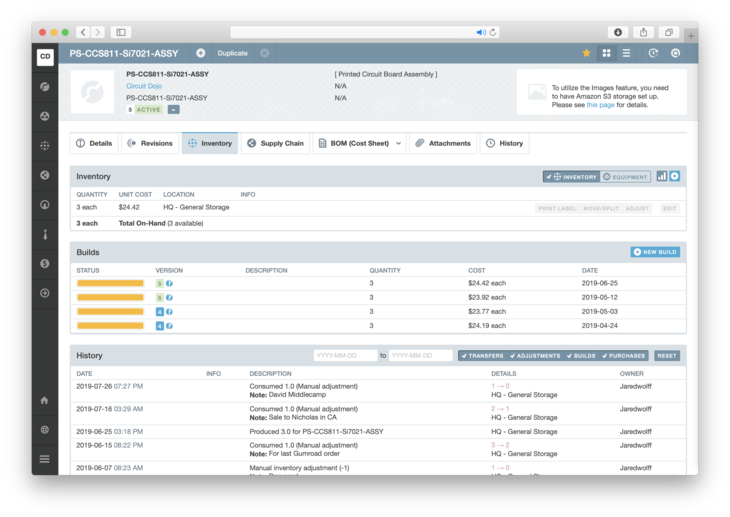Click the first build's yellow status bar

click(111, 284)
